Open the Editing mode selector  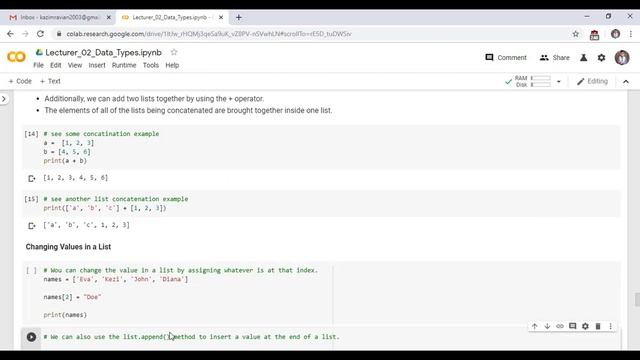point(592,81)
